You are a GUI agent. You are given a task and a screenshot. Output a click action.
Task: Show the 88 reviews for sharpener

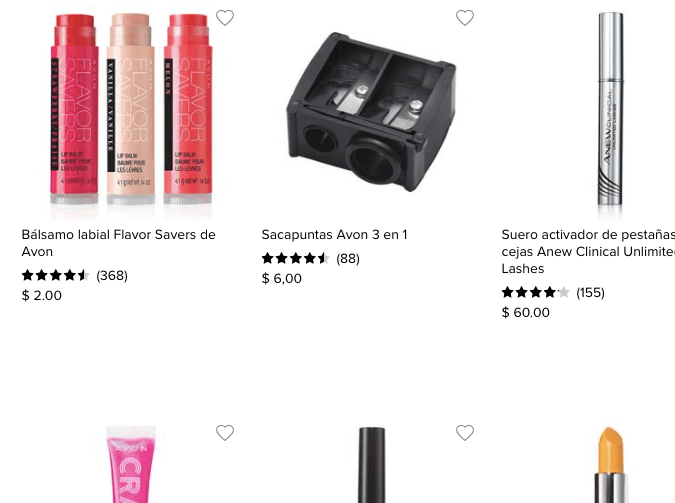(348, 258)
